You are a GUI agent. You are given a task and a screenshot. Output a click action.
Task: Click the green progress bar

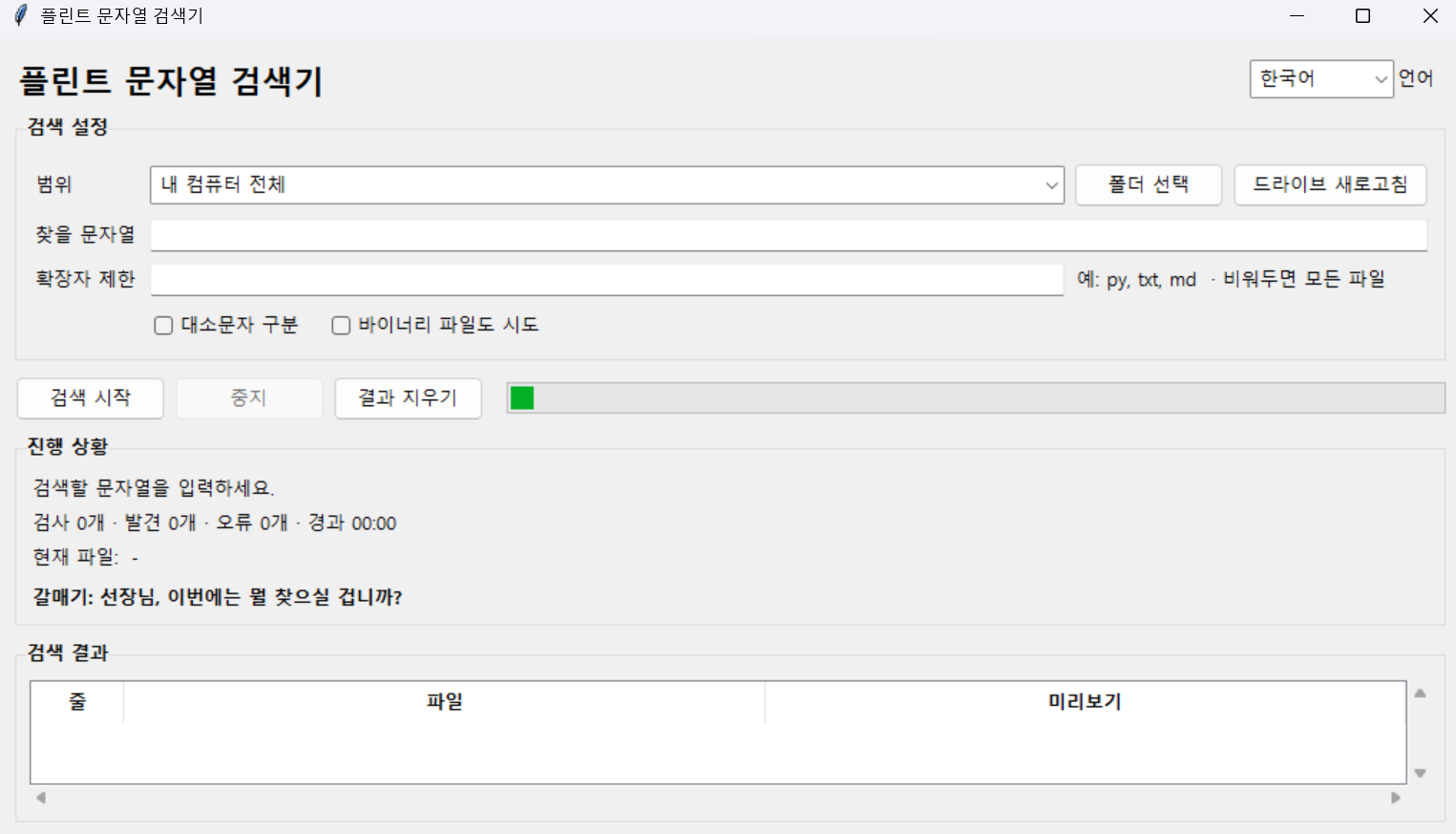tap(976, 398)
